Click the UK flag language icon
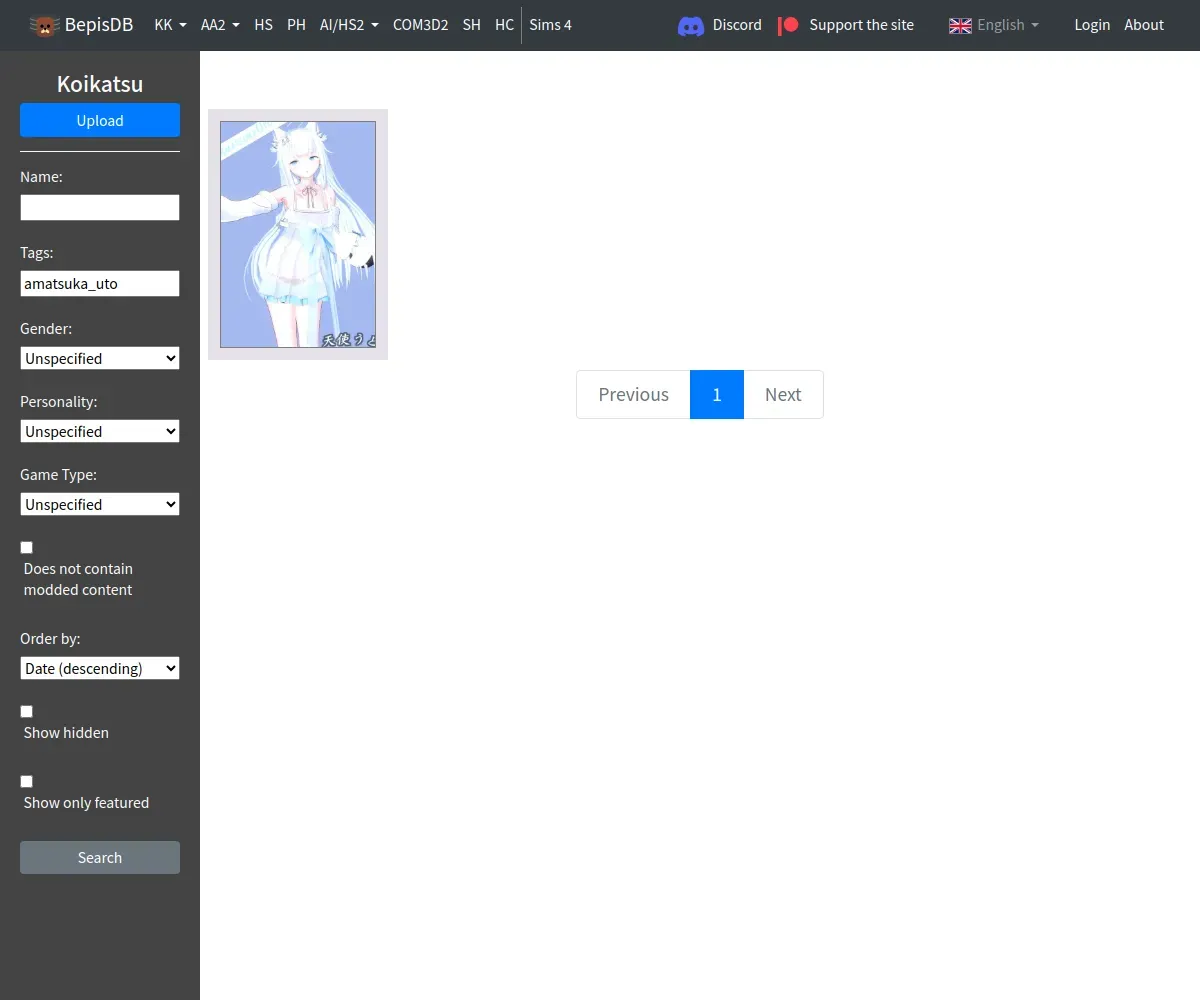The height and width of the screenshot is (1000, 1200). (x=960, y=25)
